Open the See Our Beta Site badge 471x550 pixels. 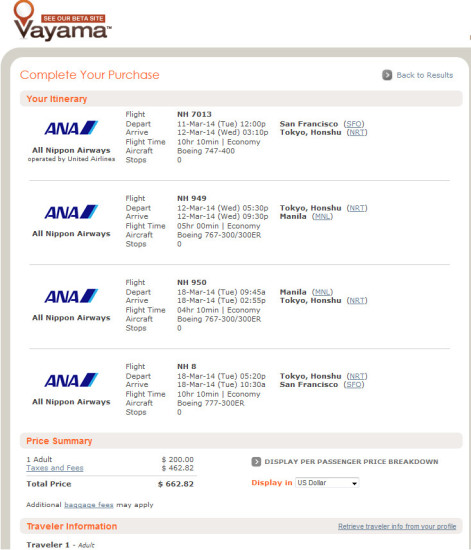pyautogui.click(x=73, y=18)
